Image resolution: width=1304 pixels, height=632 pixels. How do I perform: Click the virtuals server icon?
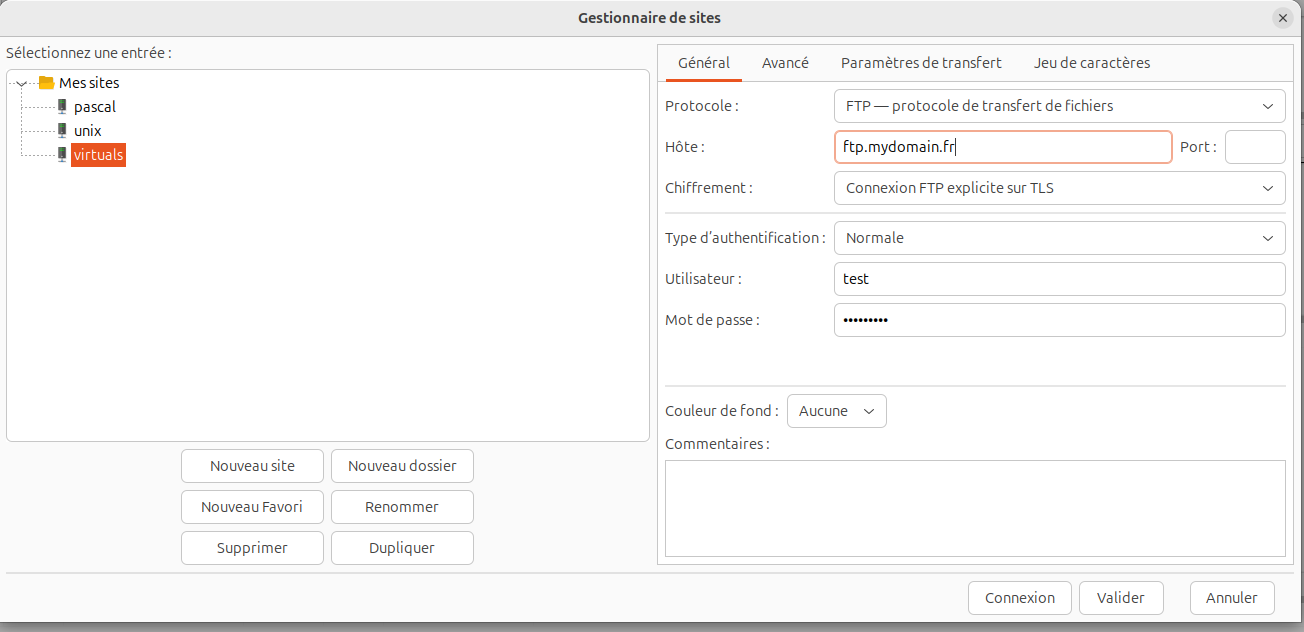coord(62,155)
